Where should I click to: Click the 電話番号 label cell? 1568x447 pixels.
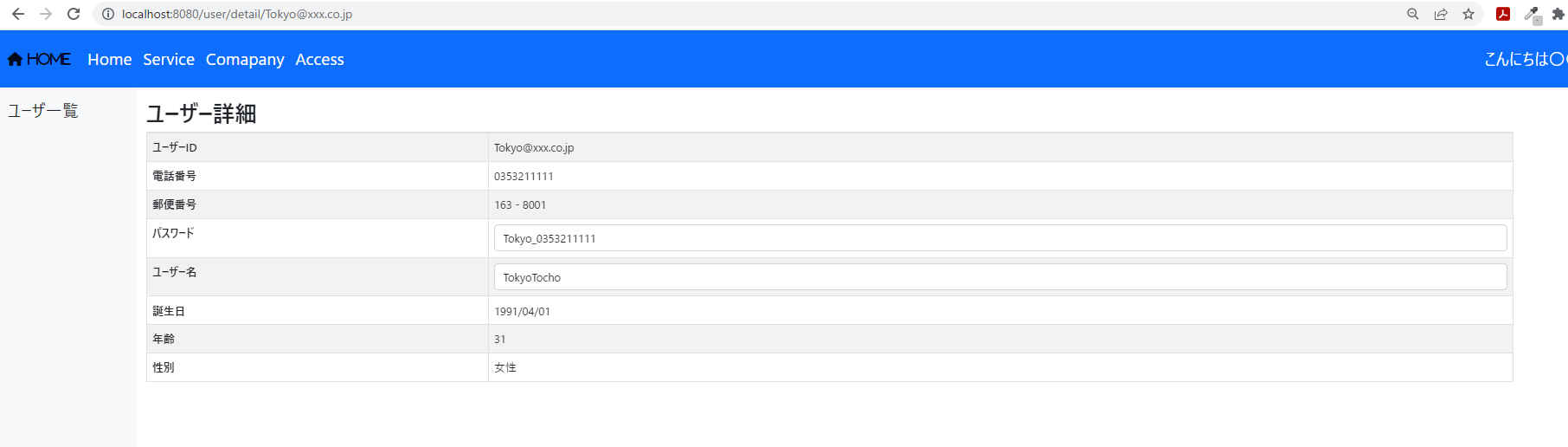[x=318, y=176]
